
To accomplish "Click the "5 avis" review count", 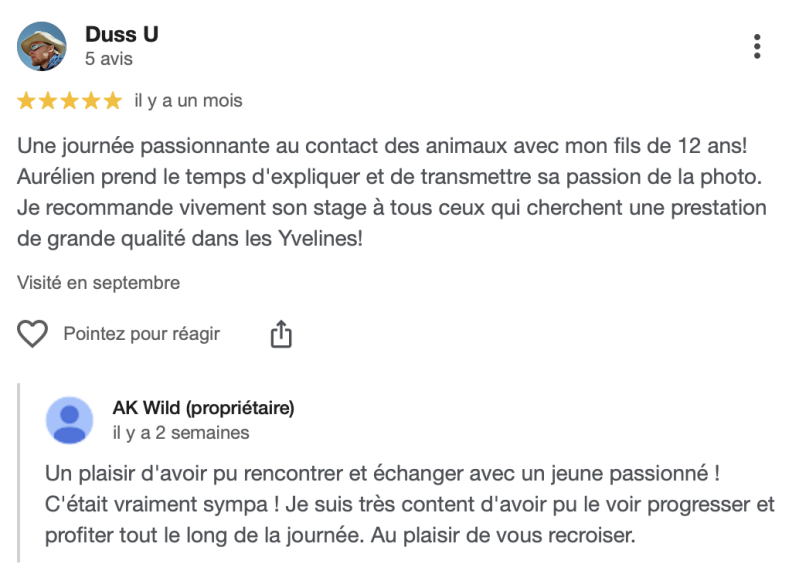I will 108,60.
